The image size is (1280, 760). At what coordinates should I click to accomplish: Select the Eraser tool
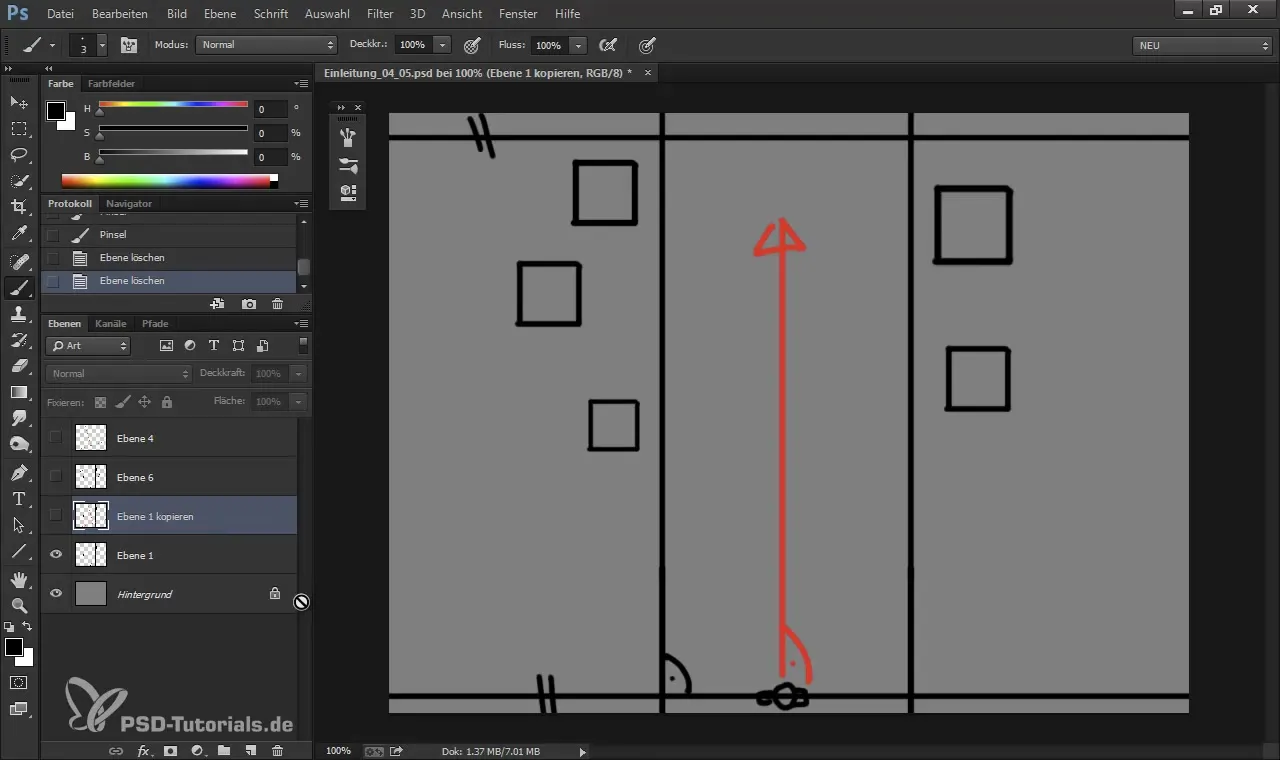coord(19,366)
